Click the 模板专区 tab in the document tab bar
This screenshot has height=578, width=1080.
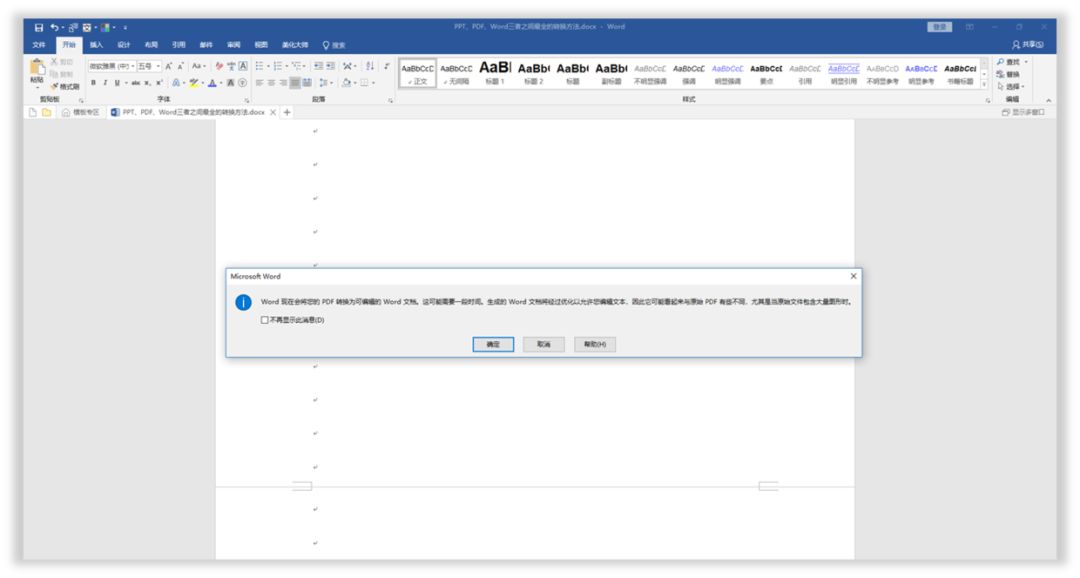point(81,112)
